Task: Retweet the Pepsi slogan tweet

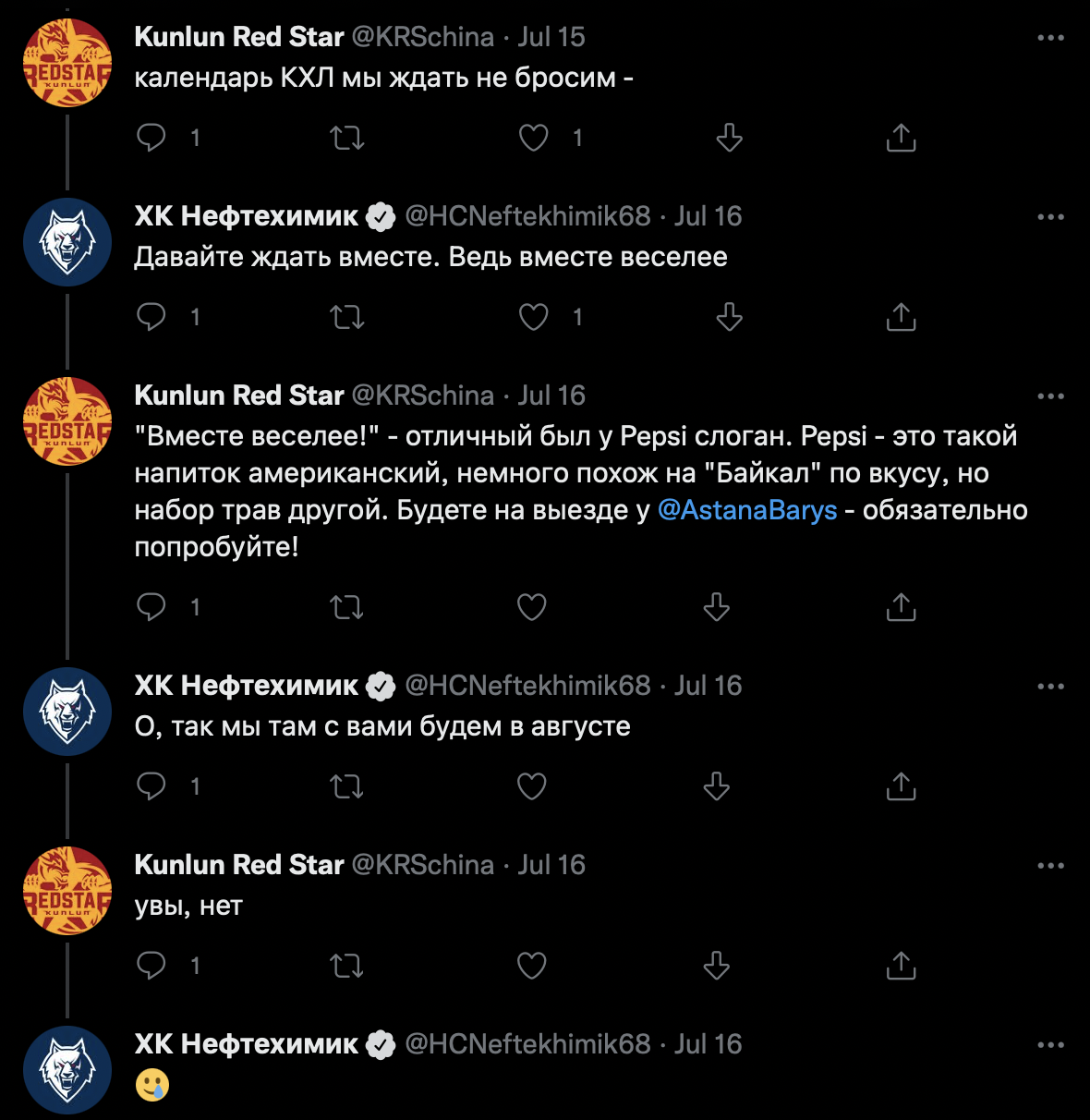Action: pos(347,607)
